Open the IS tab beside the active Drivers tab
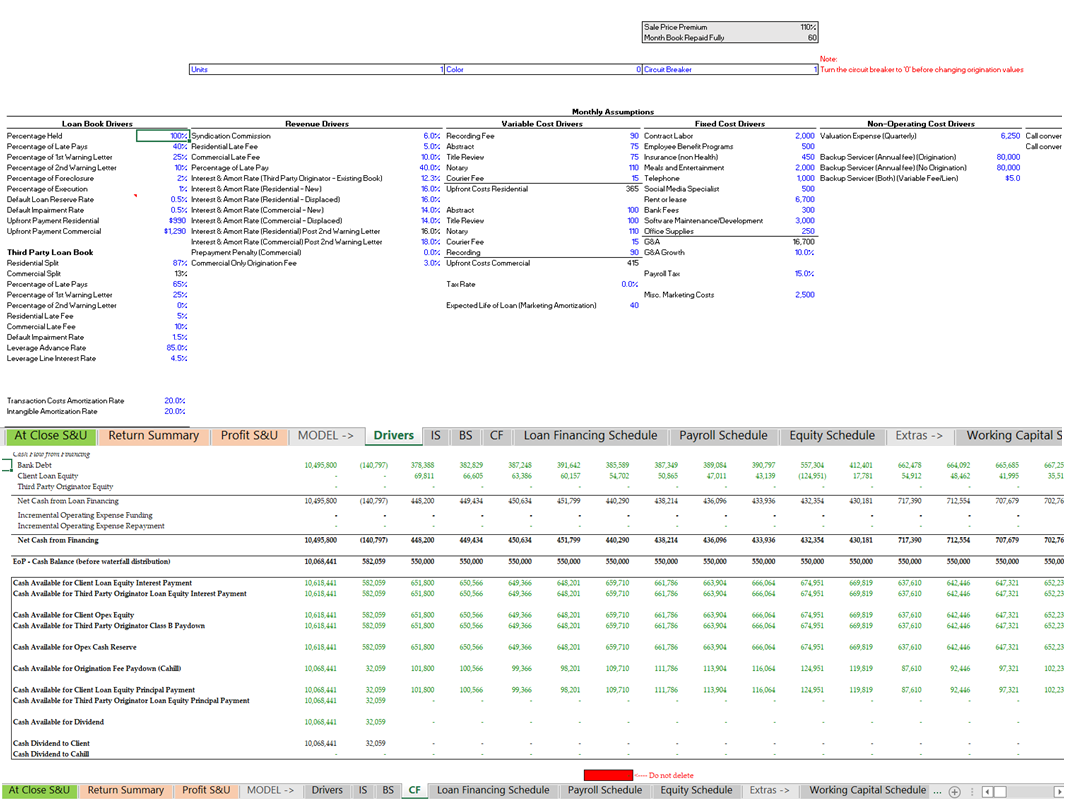Viewport: 1065px width, 799px height. pos(435,436)
